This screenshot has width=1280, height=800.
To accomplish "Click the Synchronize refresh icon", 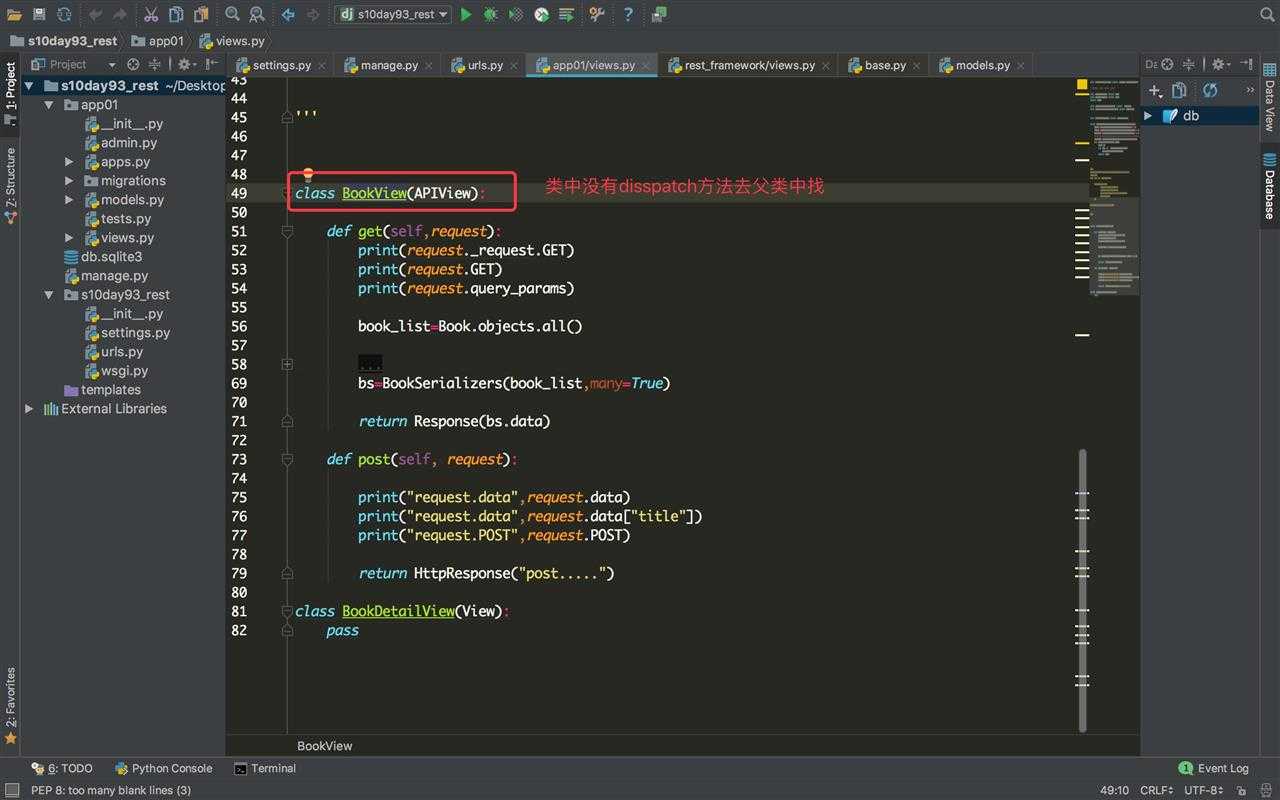I will pos(64,14).
